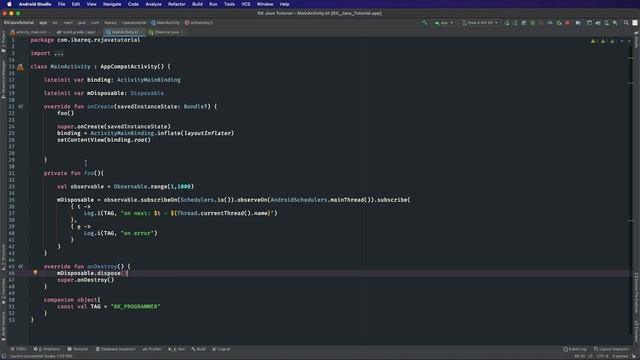Click the MainActivity breadcrumb in navigation bar
The width and height of the screenshot is (640, 360).
(165, 23)
